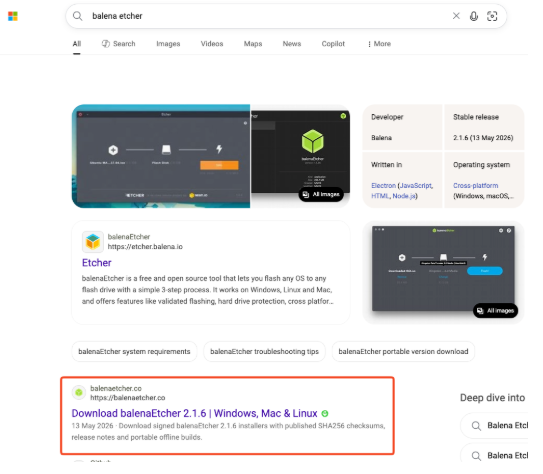
Task: Open the Maps tab
Action: pyautogui.click(x=253, y=44)
